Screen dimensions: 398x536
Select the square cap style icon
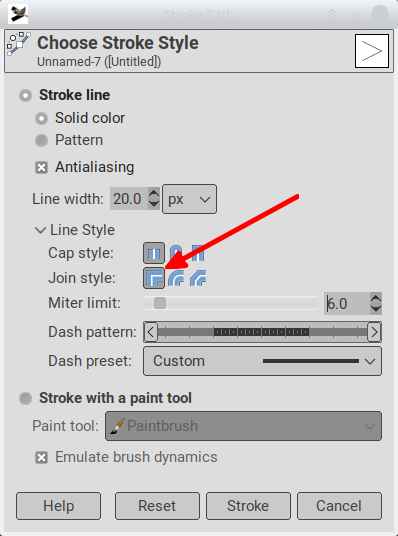(x=198, y=253)
